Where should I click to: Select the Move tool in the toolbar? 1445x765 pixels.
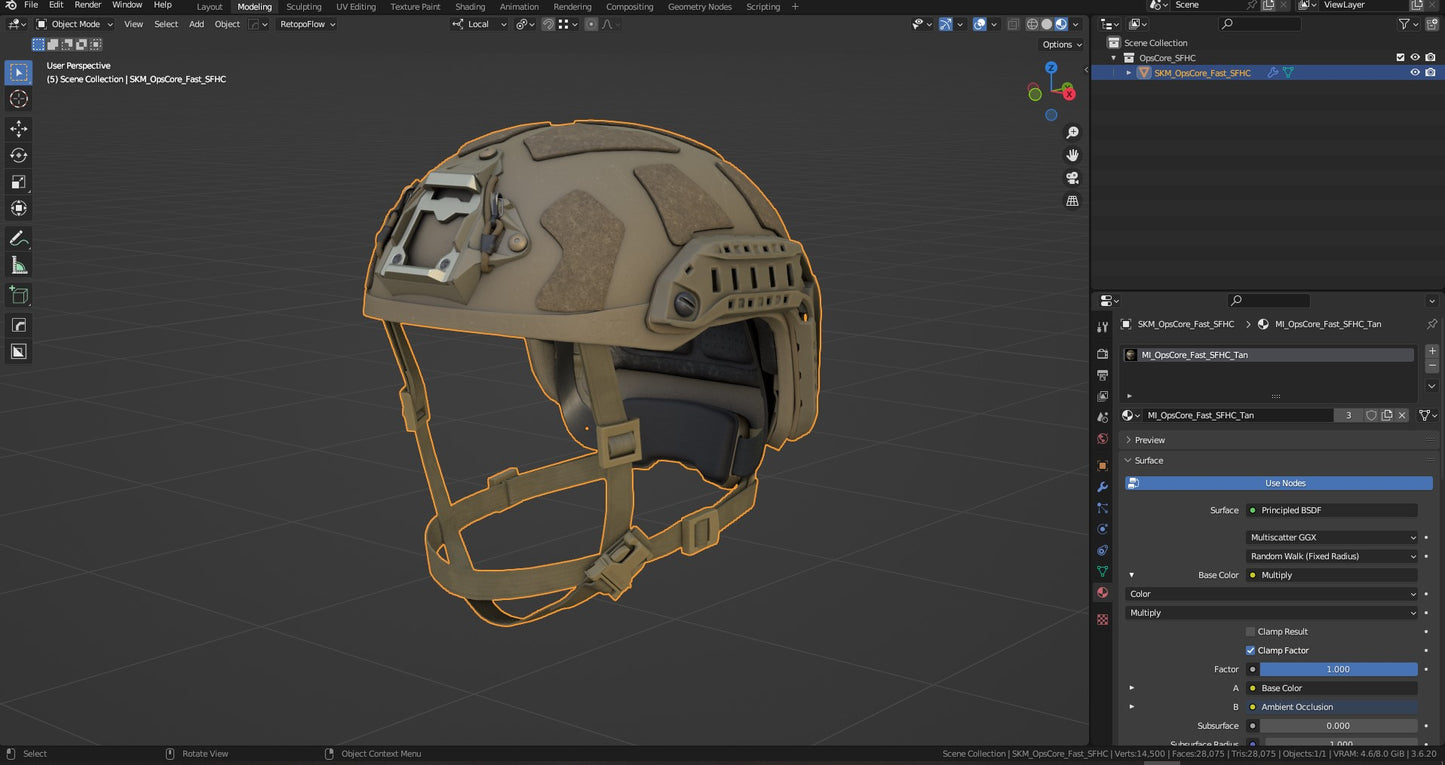[x=18, y=129]
